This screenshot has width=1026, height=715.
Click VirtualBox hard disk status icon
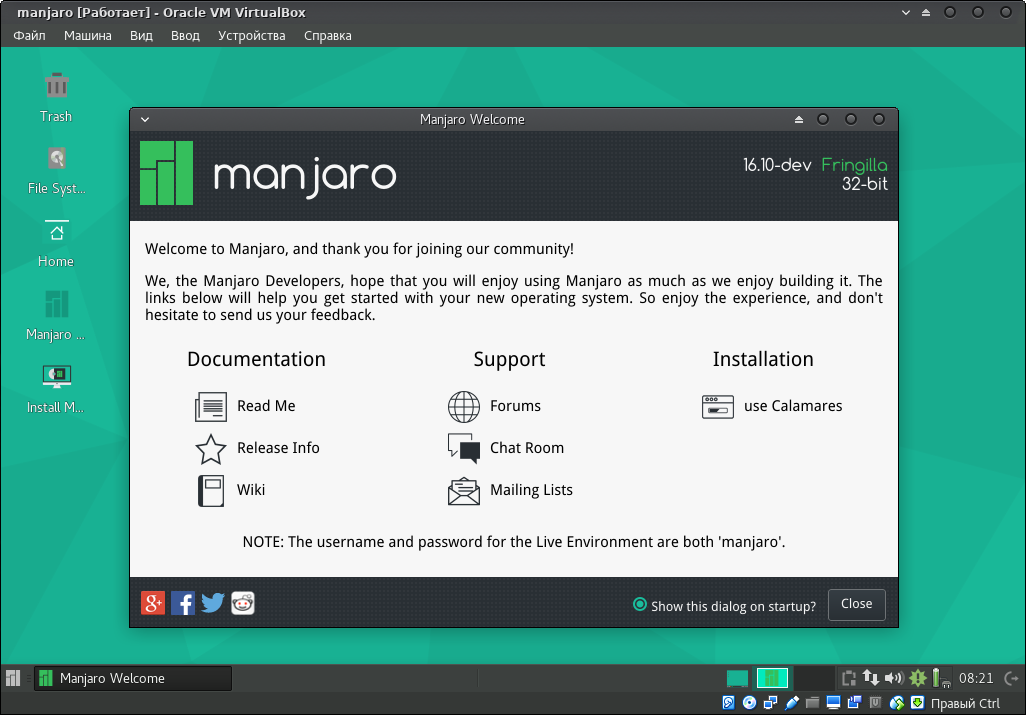pos(728,703)
